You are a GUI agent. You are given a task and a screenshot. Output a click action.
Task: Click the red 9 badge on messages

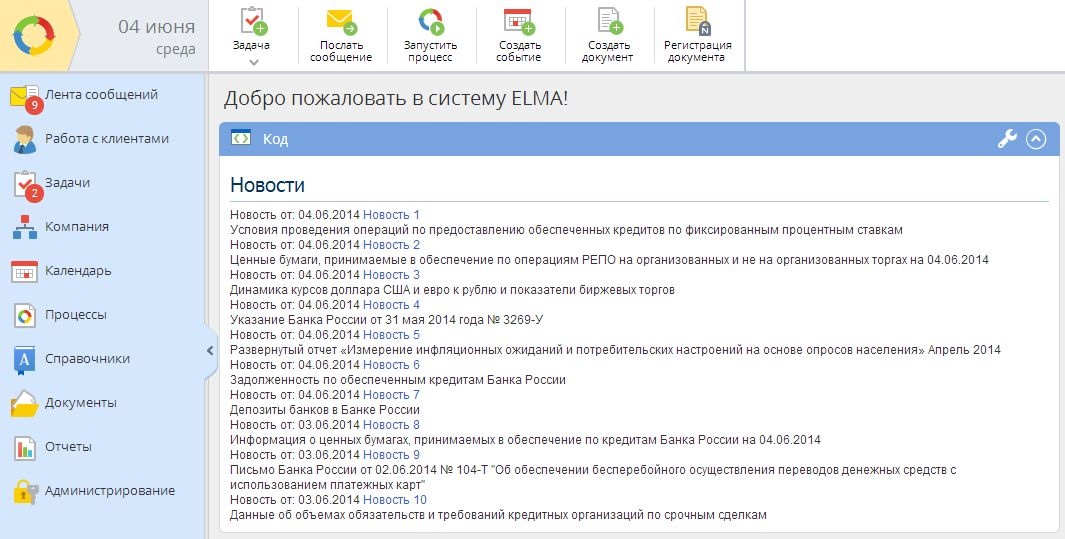(x=35, y=105)
